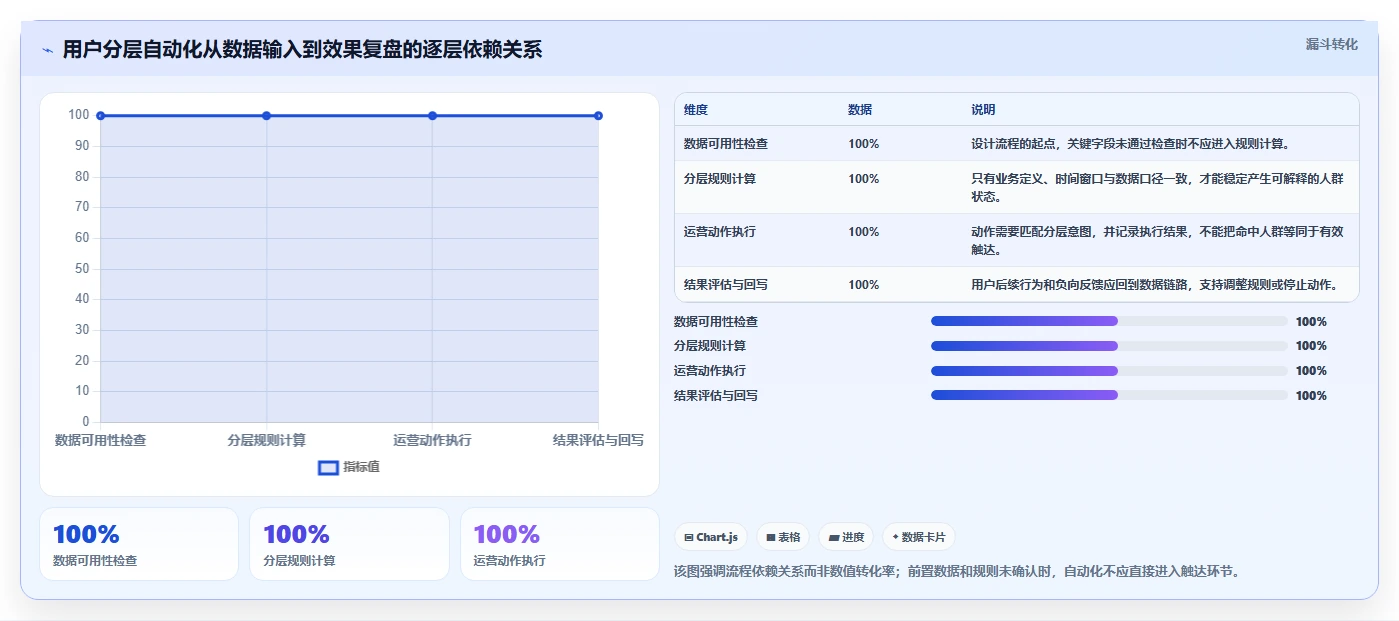The height and width of the screenshot is (621, 1399).
Task: Click the 漏斗转化 label in the header
Action: tap(1331, 44)
